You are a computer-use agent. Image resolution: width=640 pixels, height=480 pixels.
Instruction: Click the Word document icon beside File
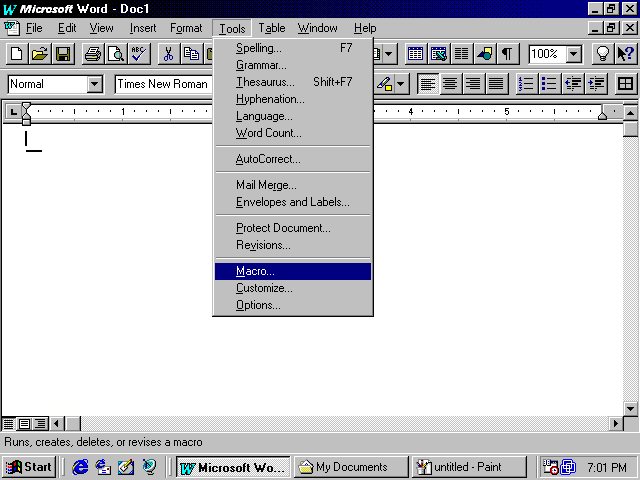[x=12, y=28]
